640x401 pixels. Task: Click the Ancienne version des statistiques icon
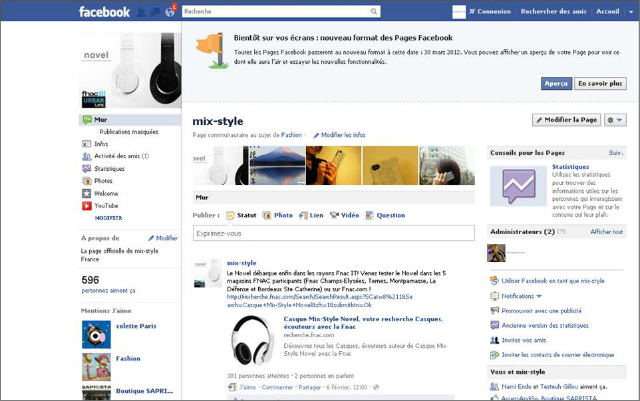click(x=494, y=325)
